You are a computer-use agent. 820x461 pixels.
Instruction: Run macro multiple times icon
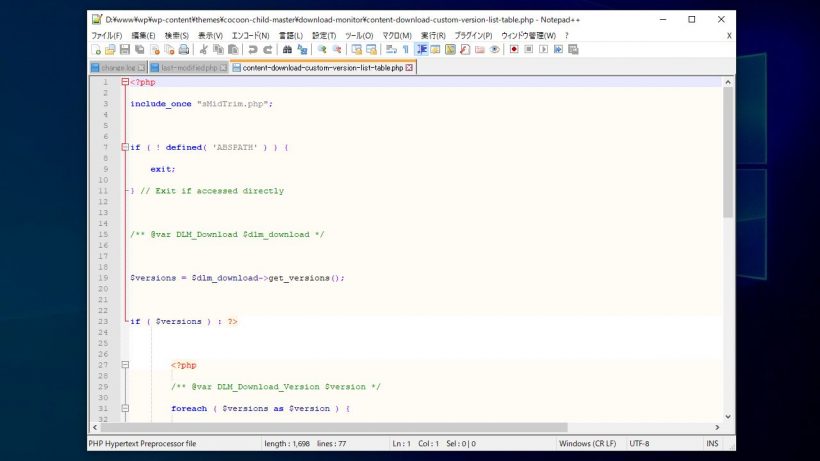pyautogui.click(x=558, y=50)
